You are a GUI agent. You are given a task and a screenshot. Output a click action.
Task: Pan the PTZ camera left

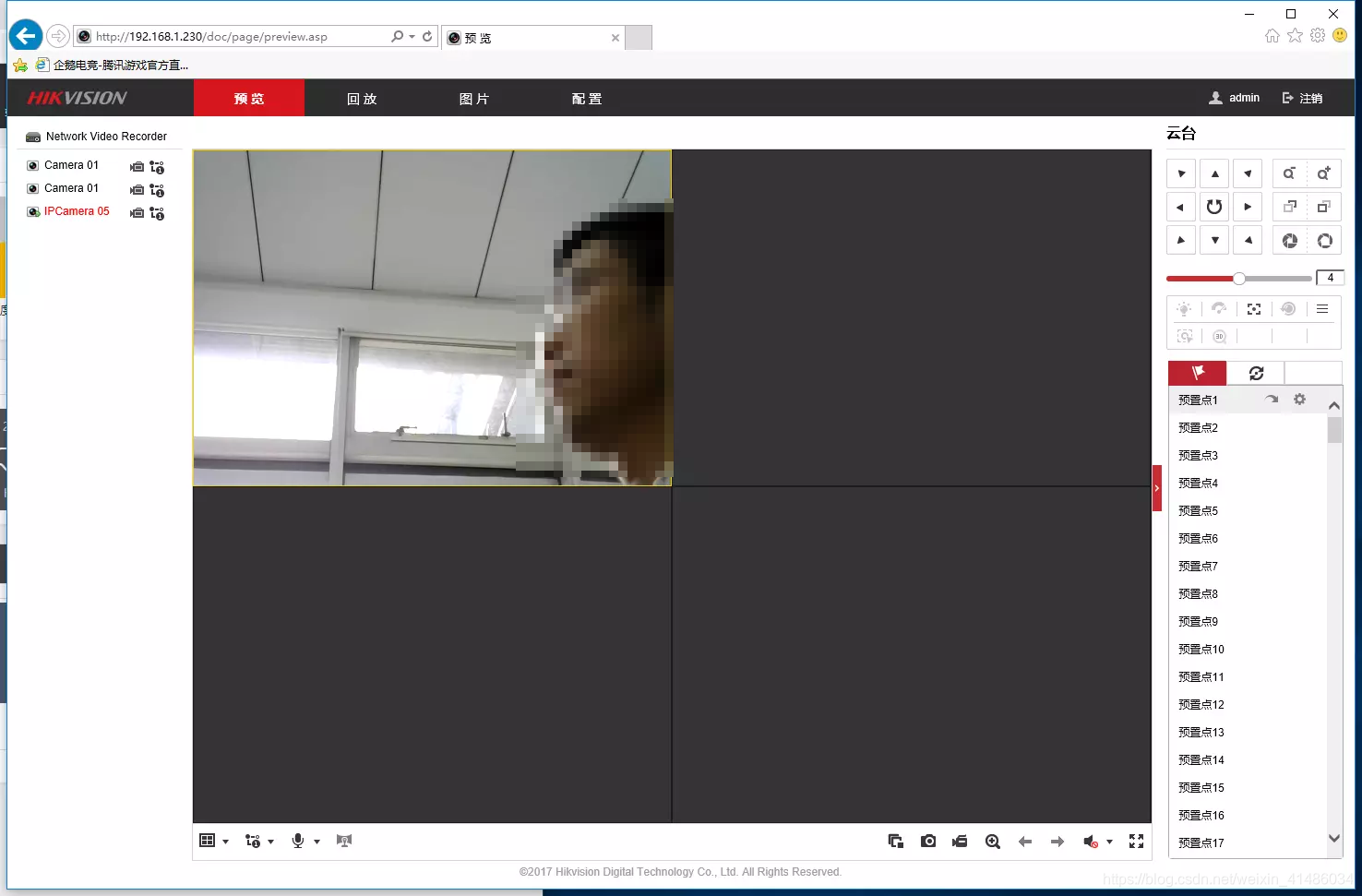point(1181,207)
